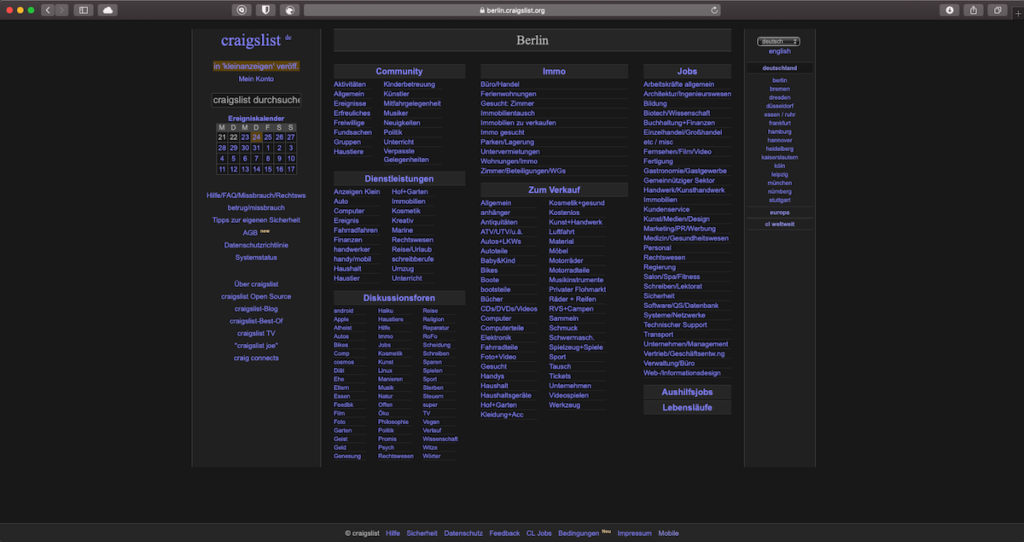1024x542 pixels.
Task: Reload the page with the refresh icon
Action: point(714,10)
